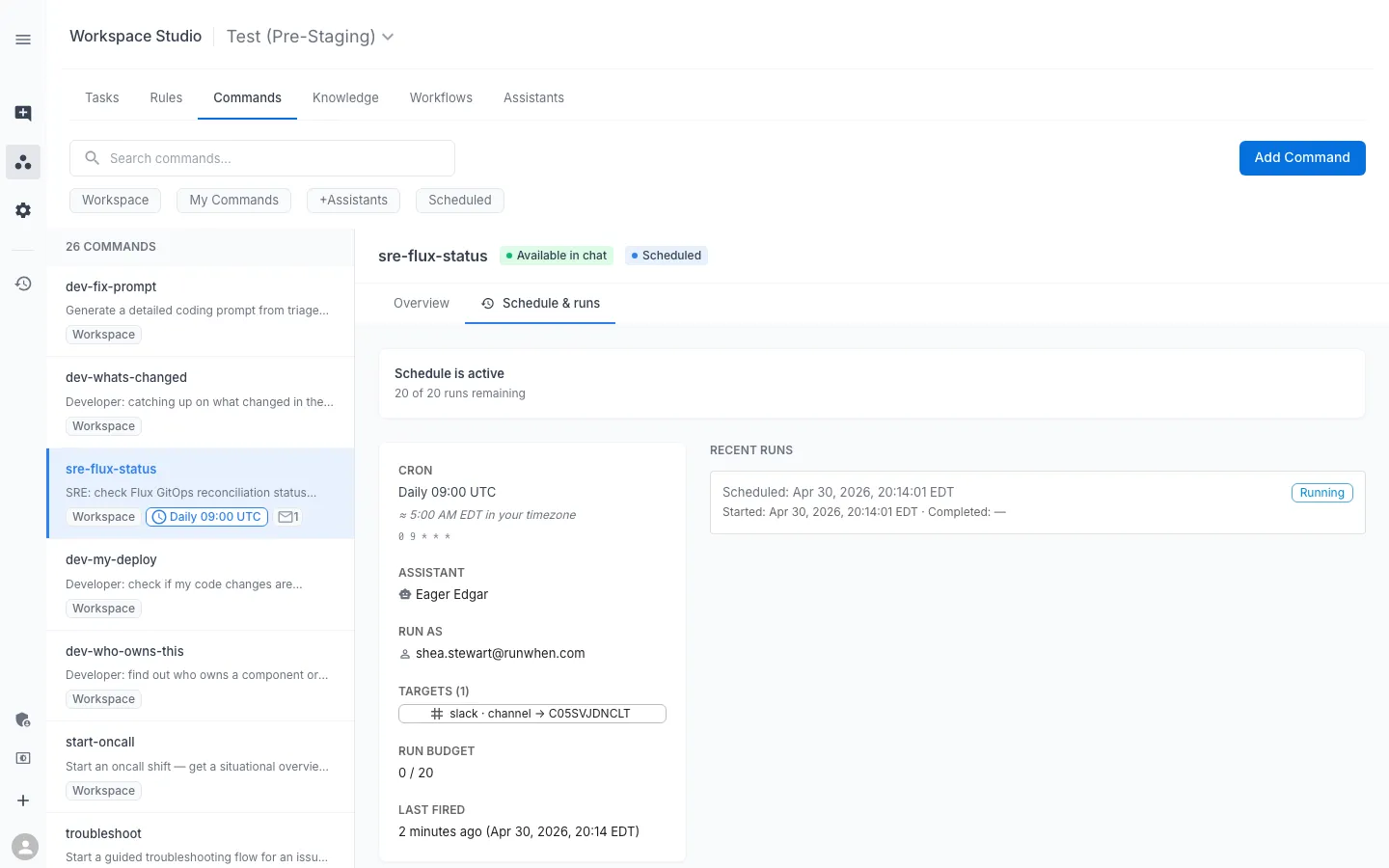The image size is (1389, 868).
Task: Open the Running recent run entry
Action: 1037,502
